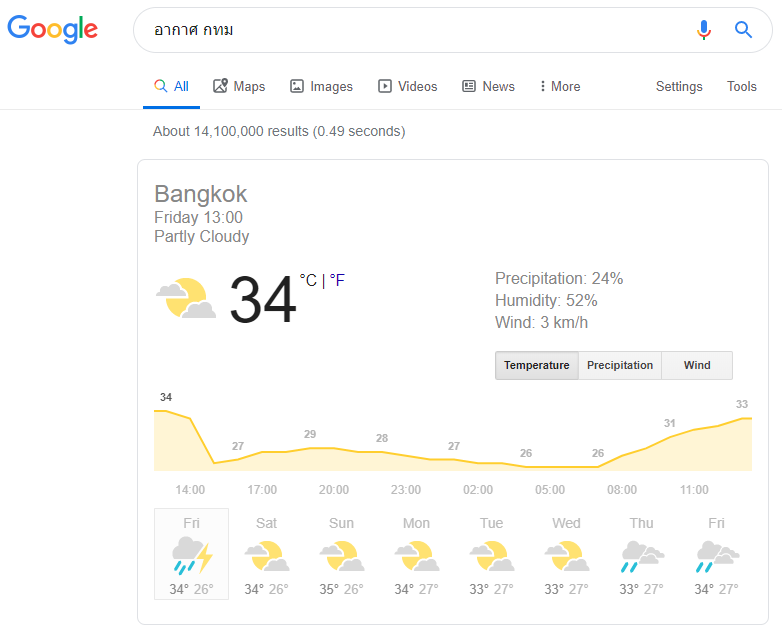The image size is (782, 631).
Task: Open the Images results tab
Action: (x=321, y=87)
